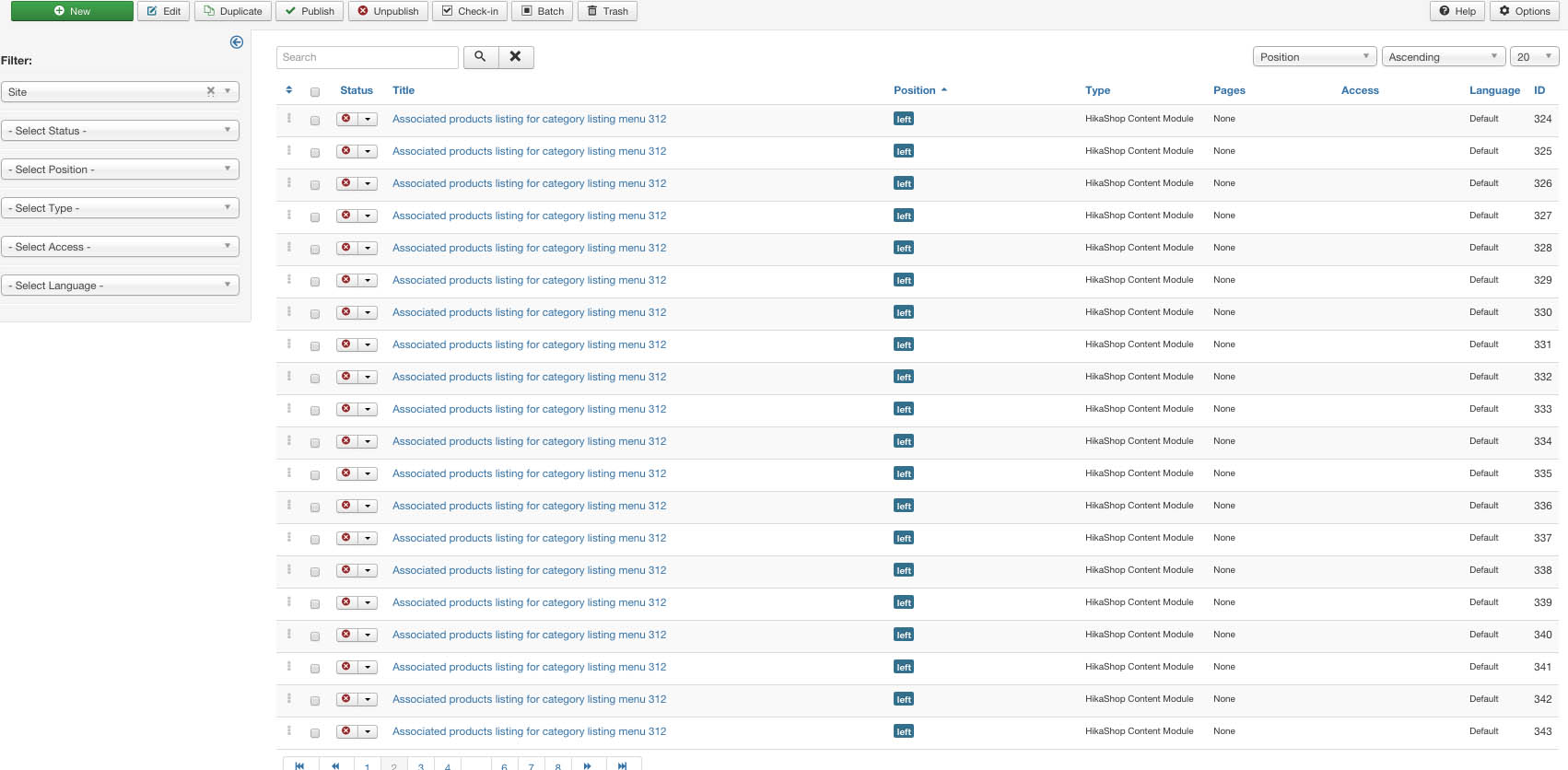Click the Check-in toolbar button
Image resolution: width=1568 pixels, height=770 pixels.
[470, 11]
